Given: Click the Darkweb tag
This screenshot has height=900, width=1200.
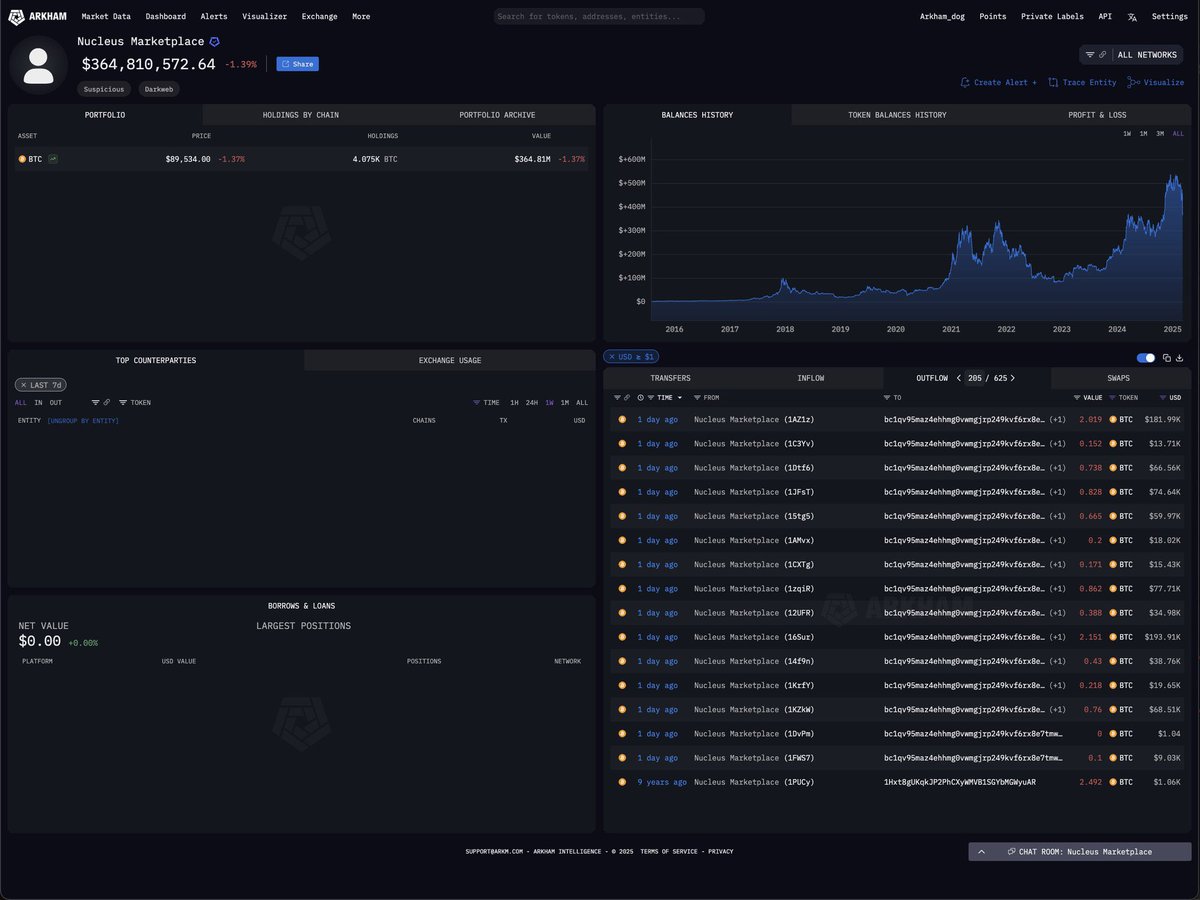Looking at the screenshot, I should pos(159,89).
